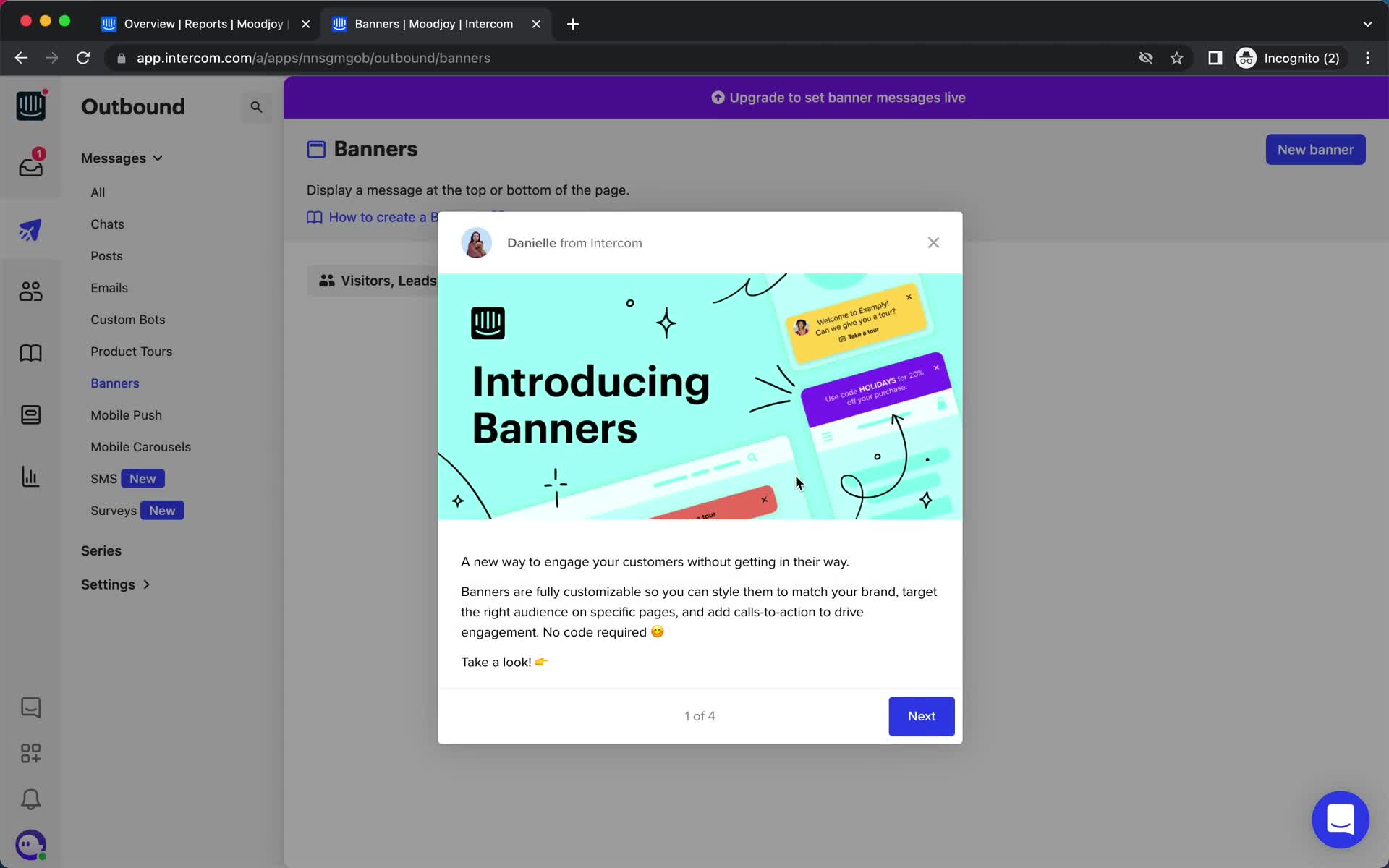Click the New banner button

(1315, 149)
